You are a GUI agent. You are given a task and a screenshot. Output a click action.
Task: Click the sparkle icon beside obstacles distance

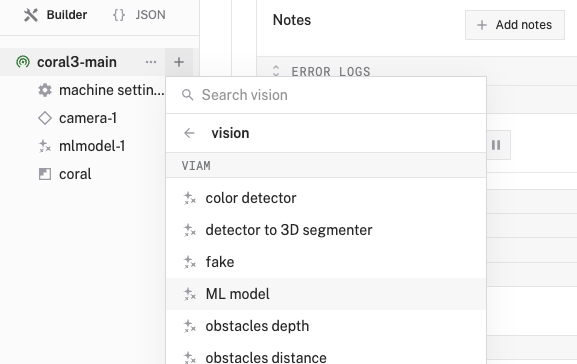click(190, 357)
